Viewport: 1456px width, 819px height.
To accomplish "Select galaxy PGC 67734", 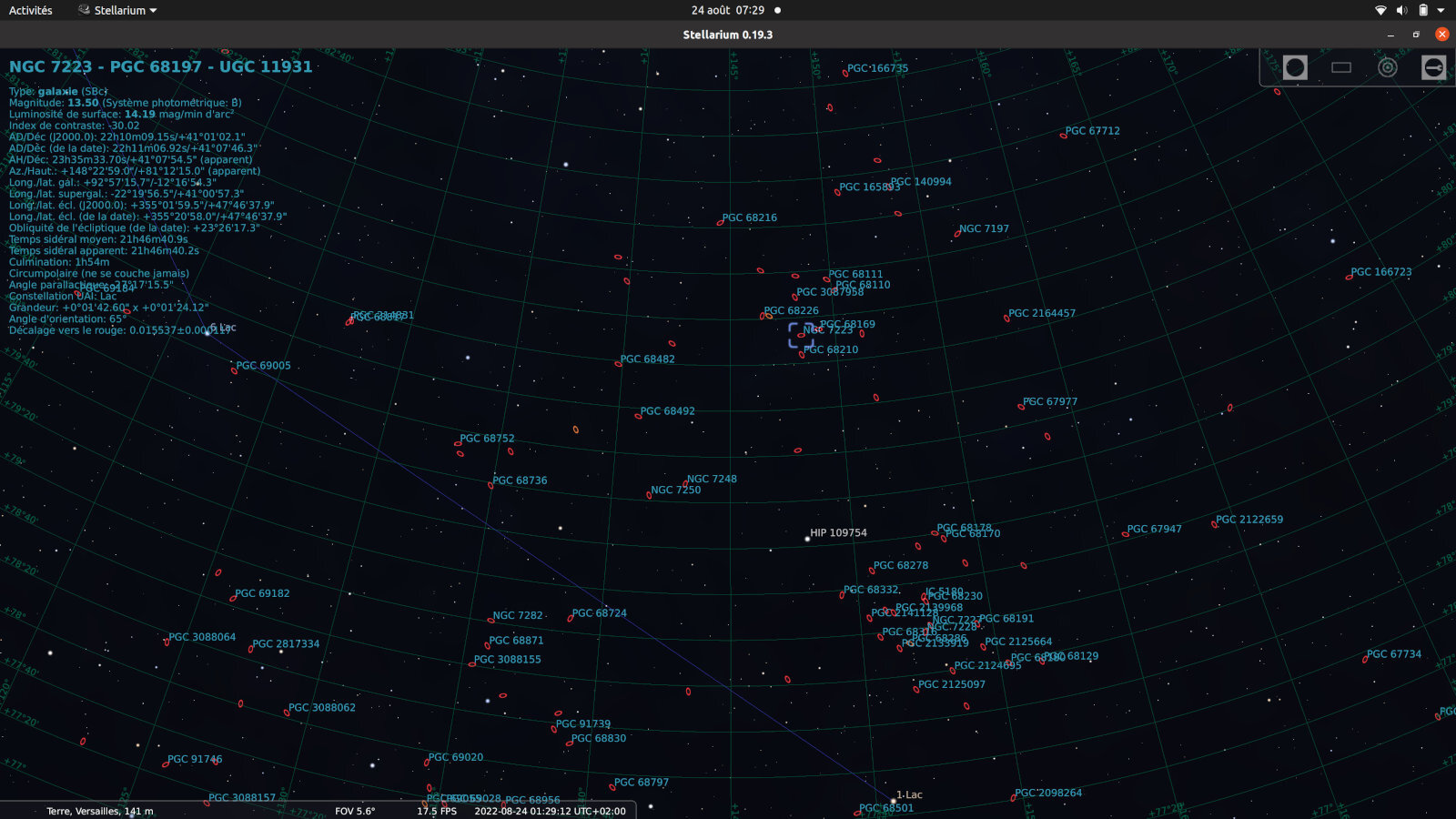I will coord(1394,654).
